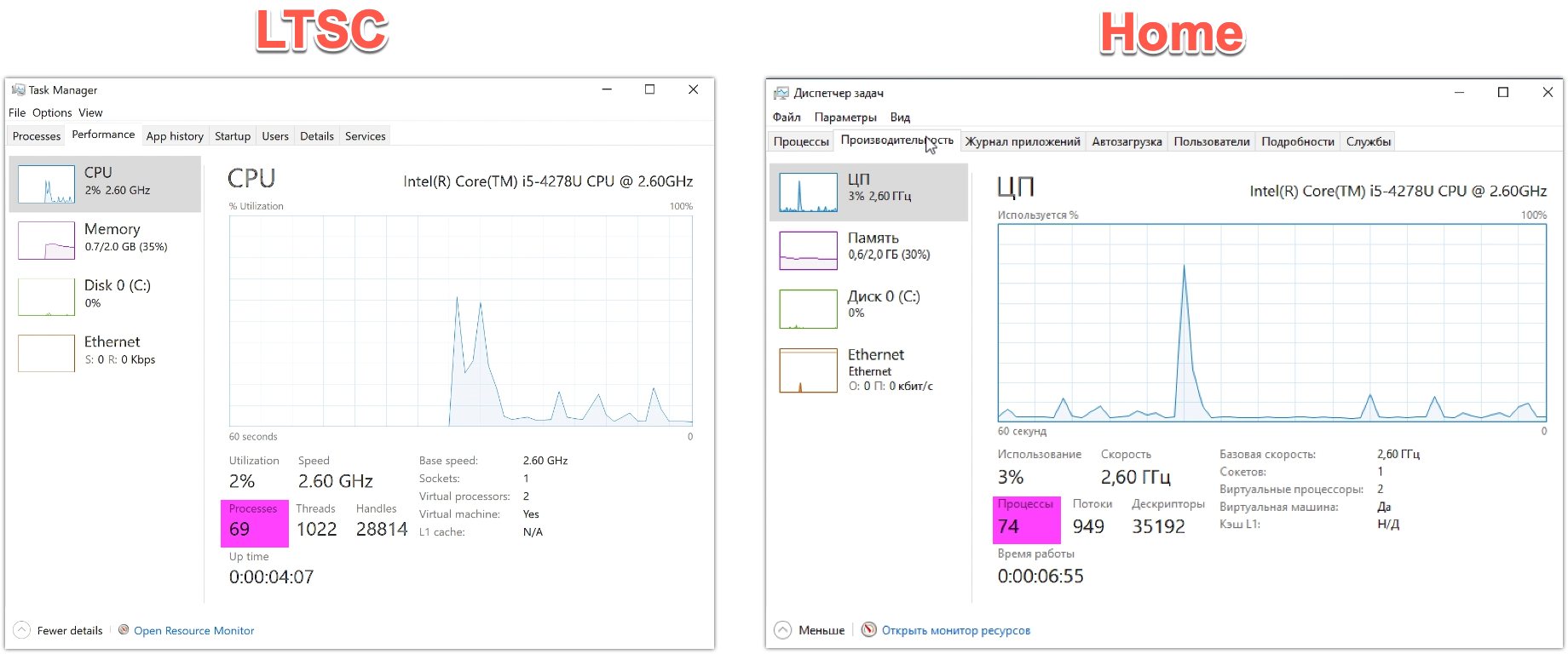Image resolution: width=1568 pixels, height=654 pixels.
Task: Click the Процессы count 74
Action: tap(1008, 526)
